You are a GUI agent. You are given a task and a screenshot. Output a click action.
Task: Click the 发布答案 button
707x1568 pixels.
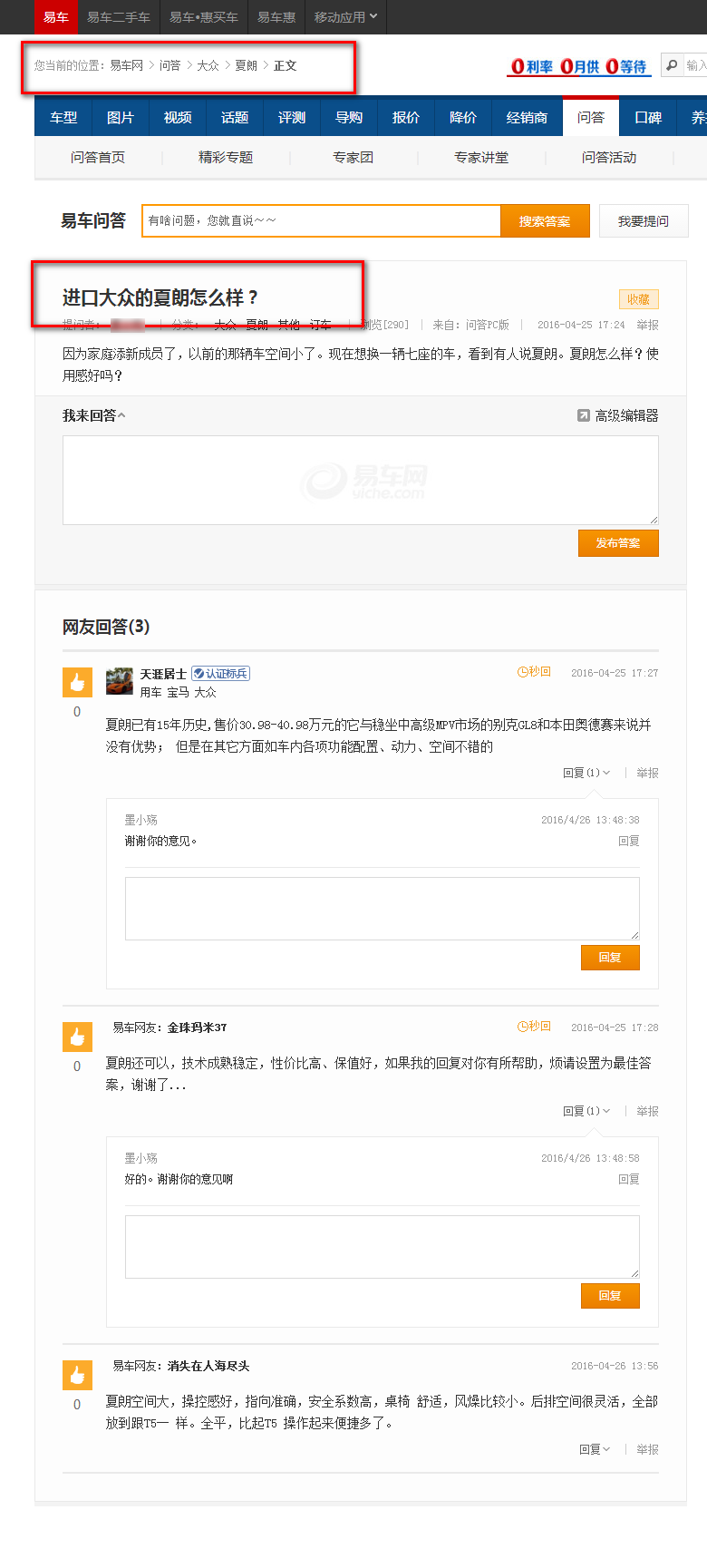pos(618,543)
